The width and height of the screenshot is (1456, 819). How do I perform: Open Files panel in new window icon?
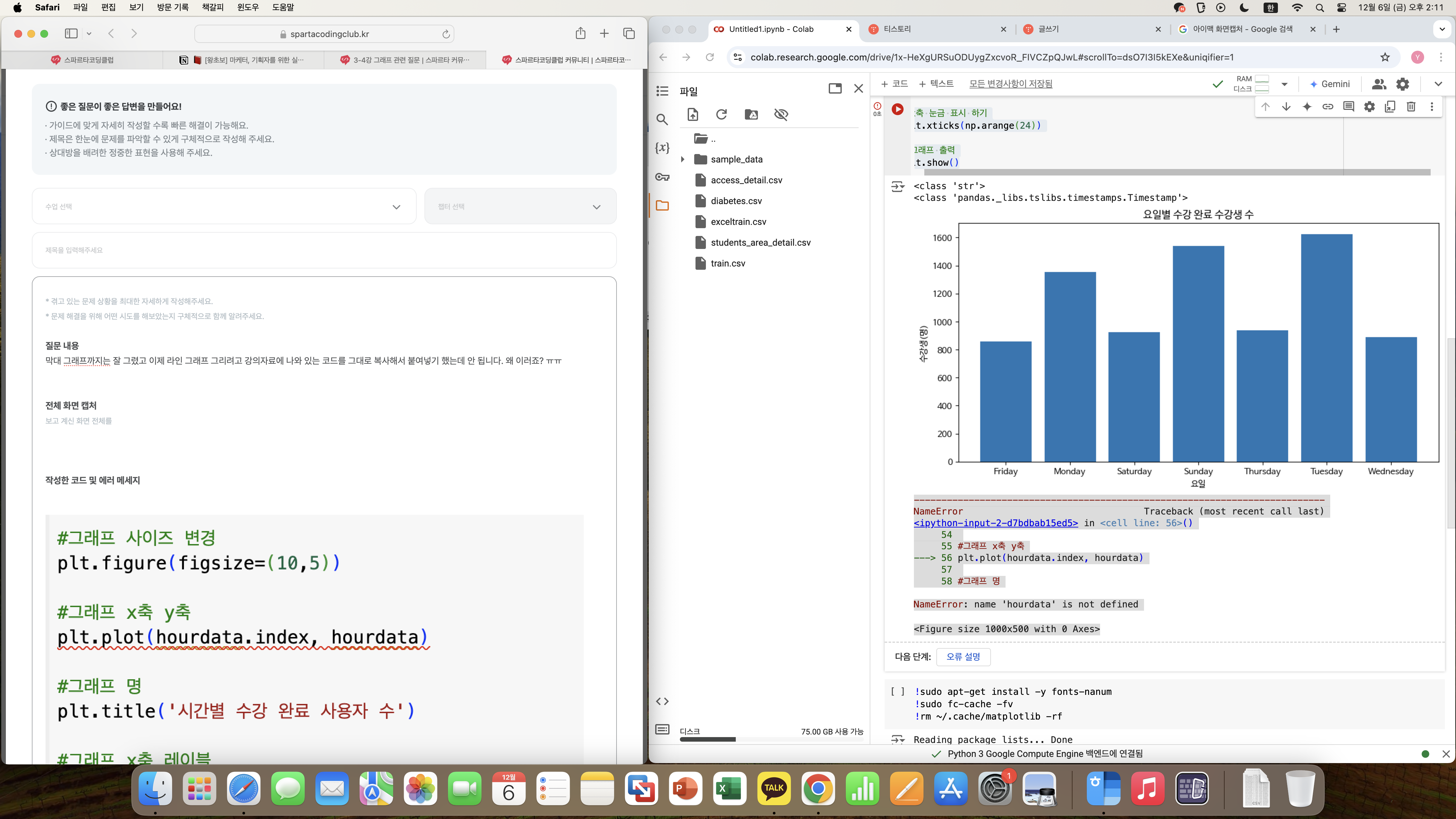pyautogui.click(x=835, y=88)
